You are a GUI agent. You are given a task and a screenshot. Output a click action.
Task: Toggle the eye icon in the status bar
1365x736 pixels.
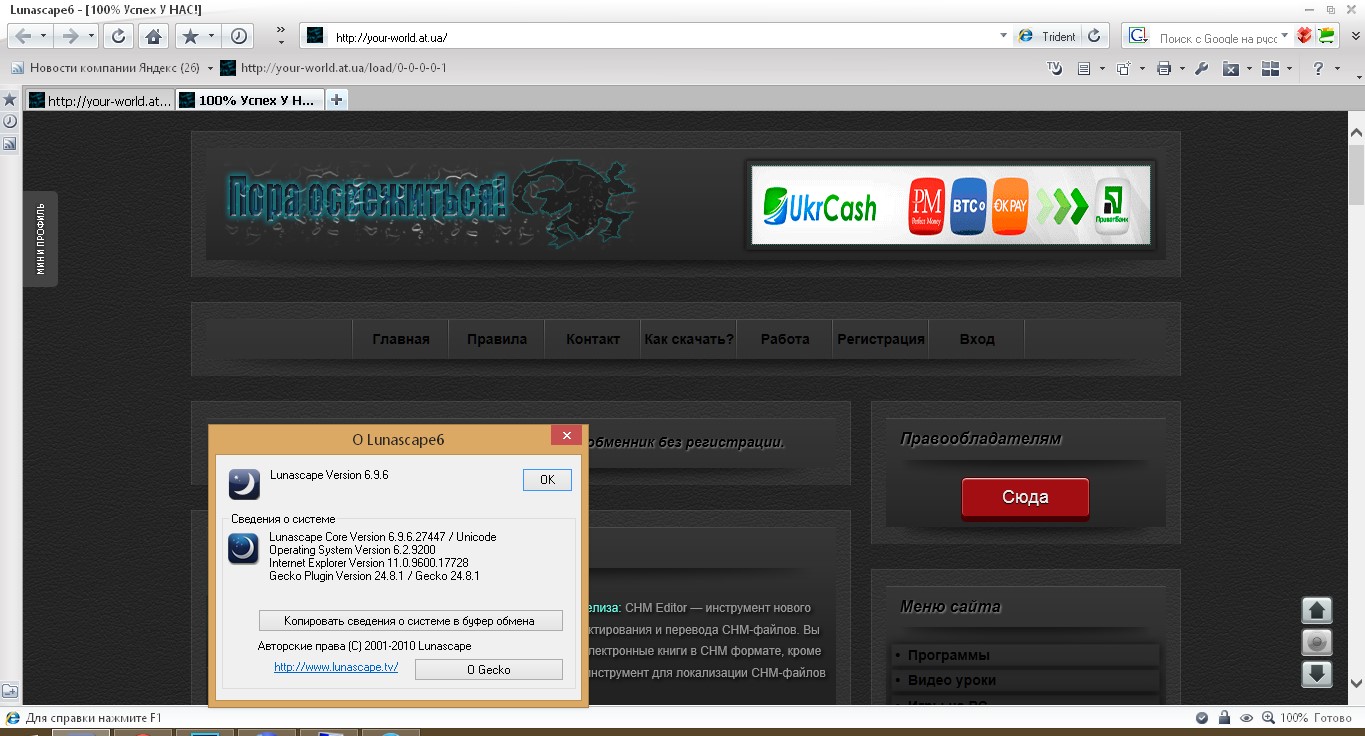point(1246,718)
